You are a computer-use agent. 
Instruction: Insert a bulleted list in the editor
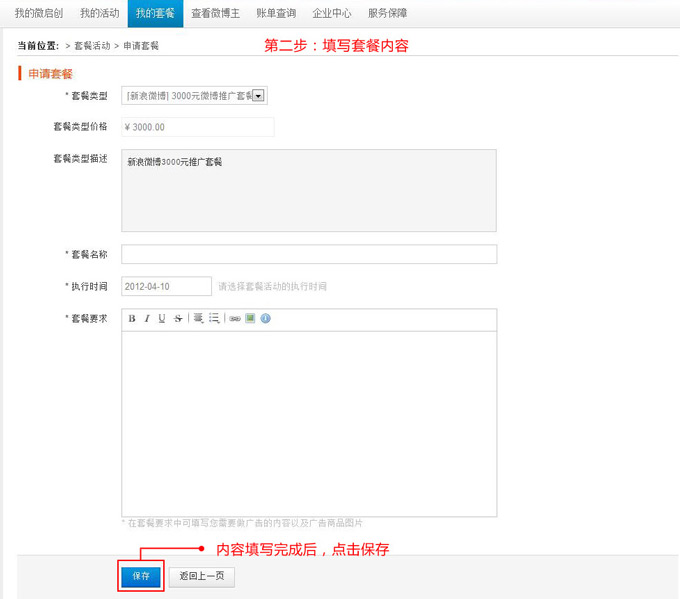tap(214, 319)
